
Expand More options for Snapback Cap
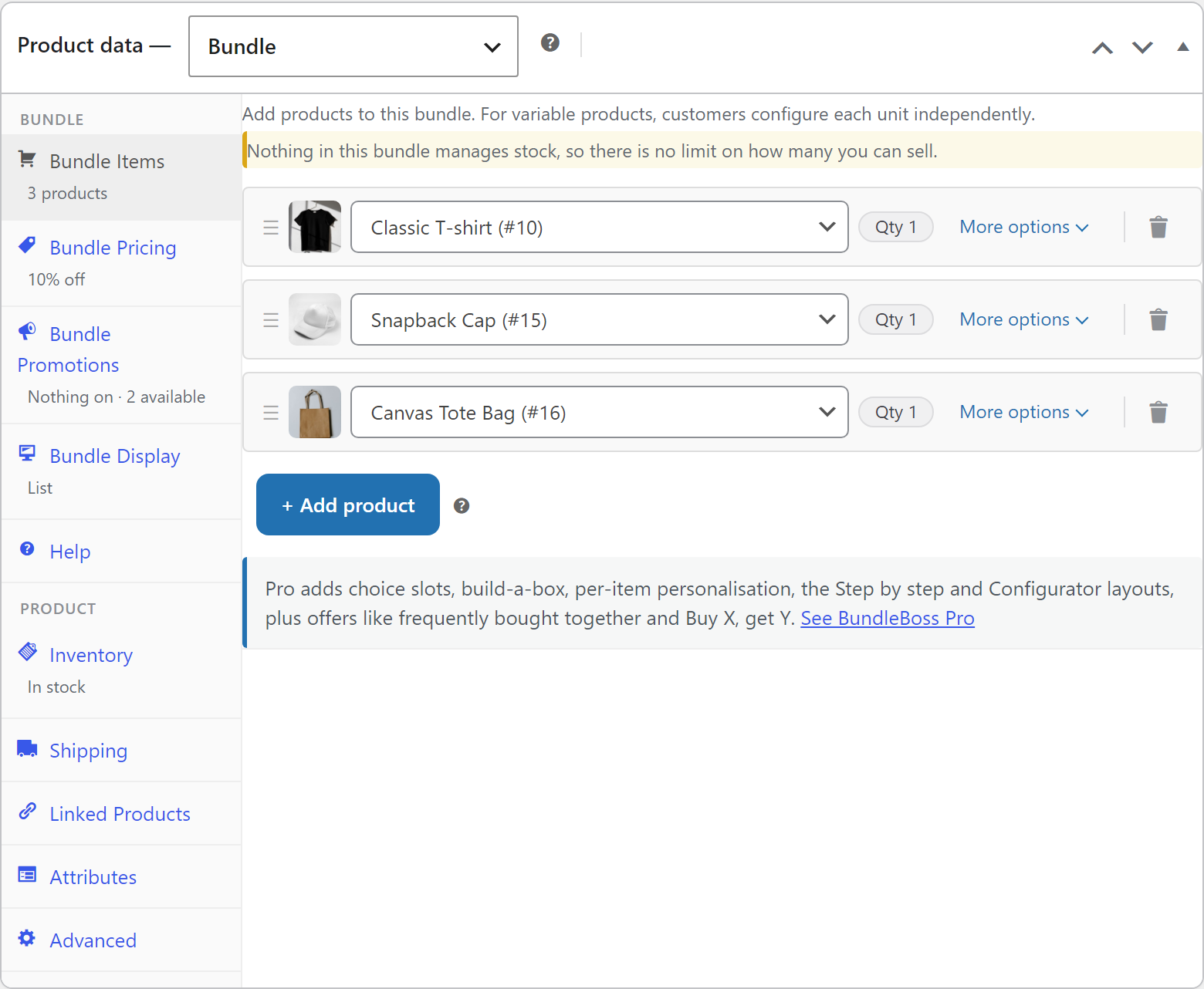pos(1024,319)
